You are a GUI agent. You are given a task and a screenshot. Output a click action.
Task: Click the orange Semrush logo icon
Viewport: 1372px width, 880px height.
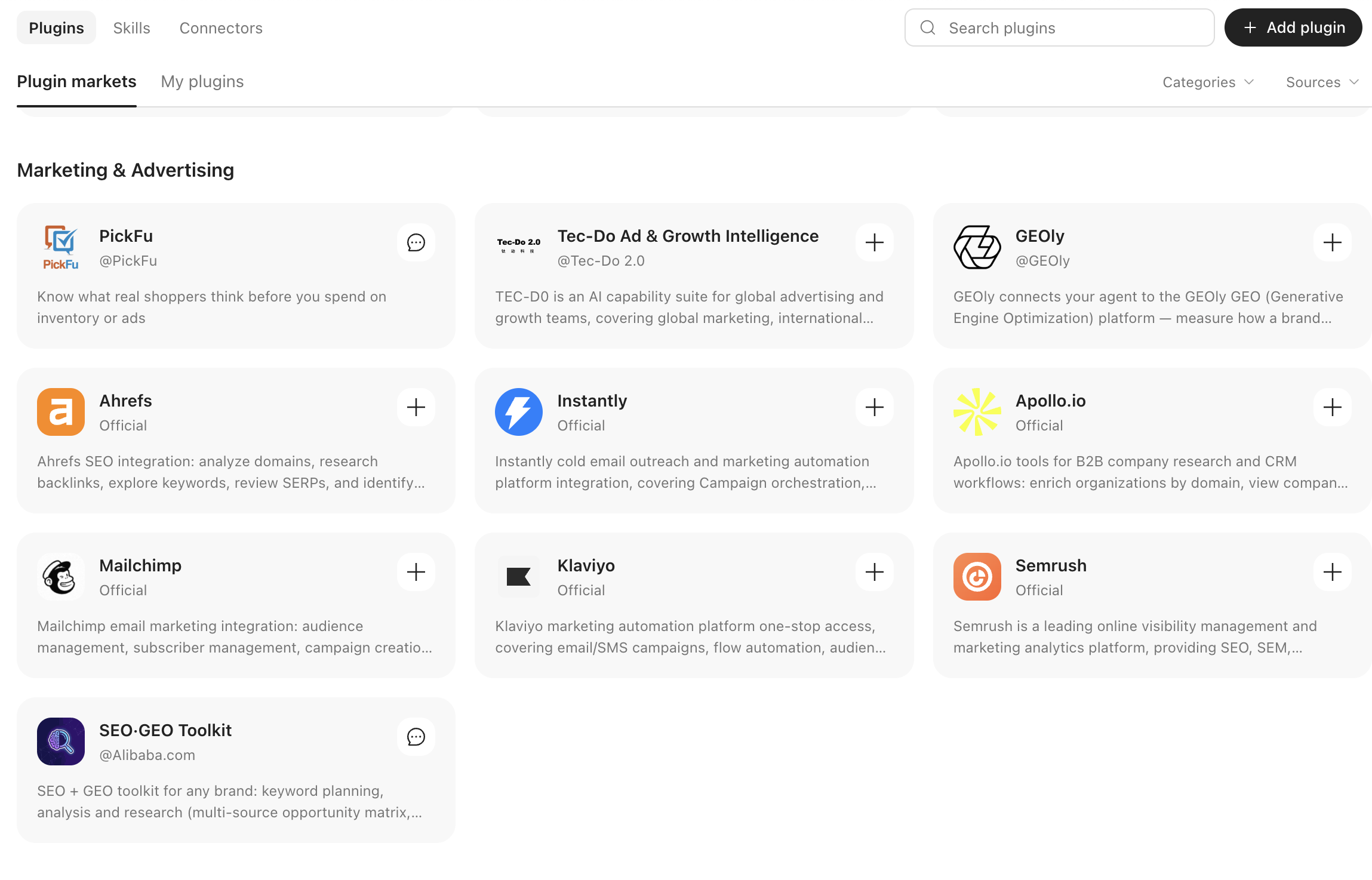pos(977,577)
